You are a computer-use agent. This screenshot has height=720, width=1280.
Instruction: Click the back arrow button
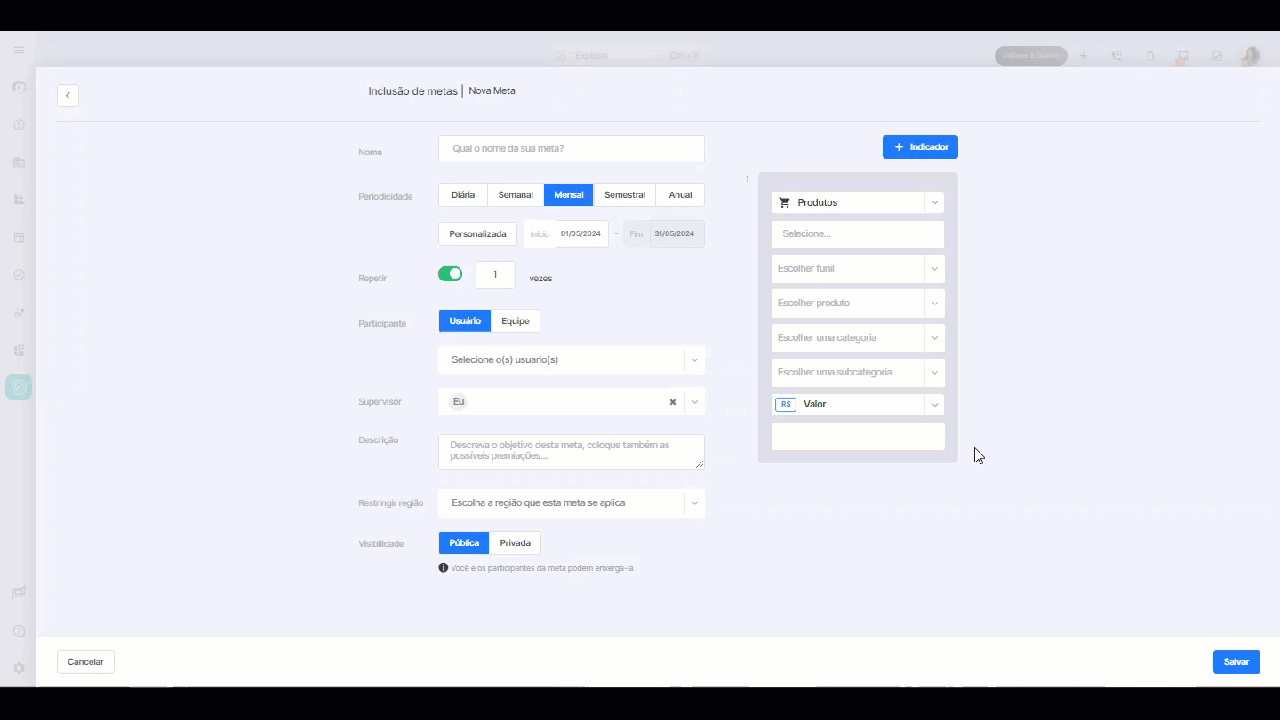tap(68, 95)
